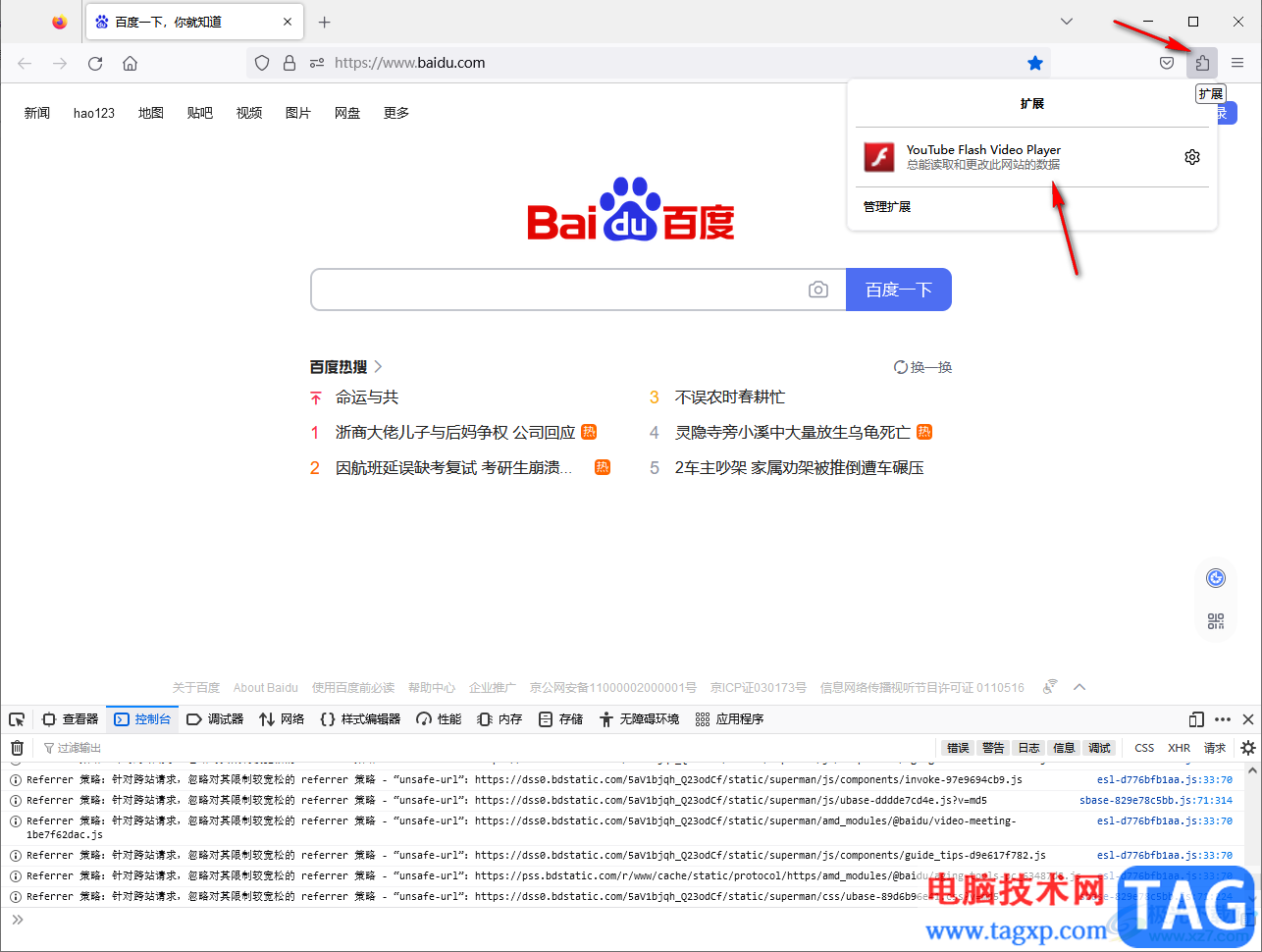Screen dimensions: 1262x952
Task: Switch to 样式编辑器 tab
Action: (361, 719)
